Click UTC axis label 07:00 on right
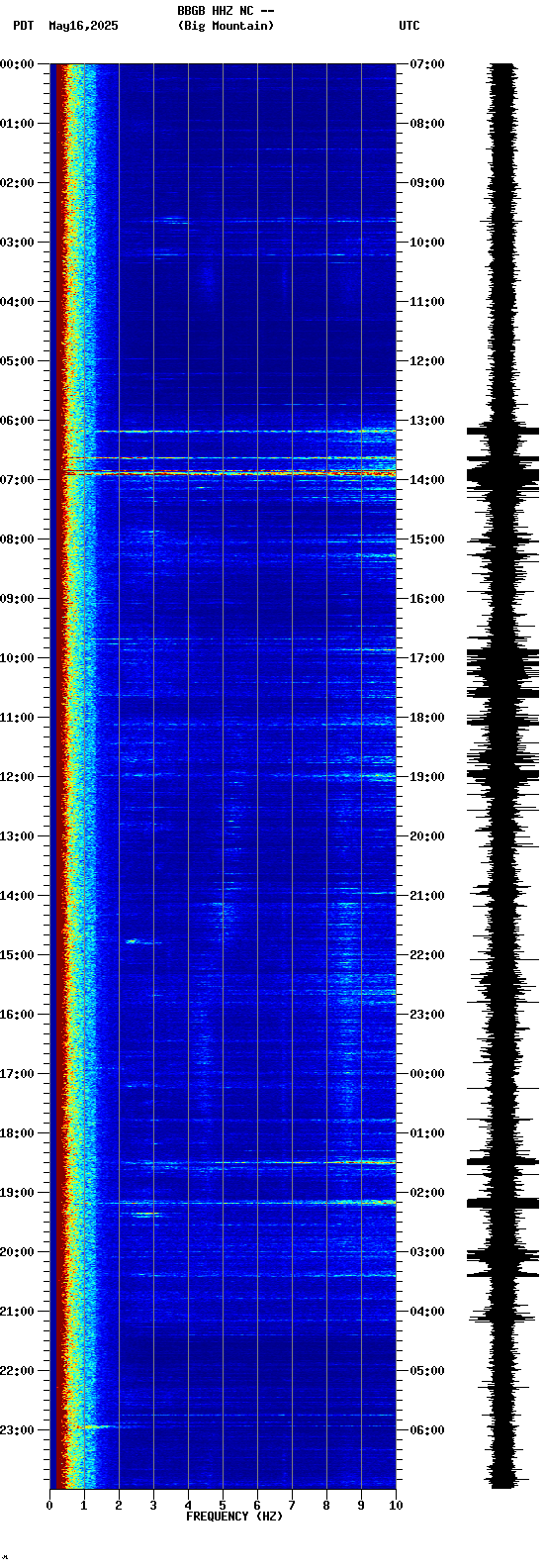 click(427, 64)
